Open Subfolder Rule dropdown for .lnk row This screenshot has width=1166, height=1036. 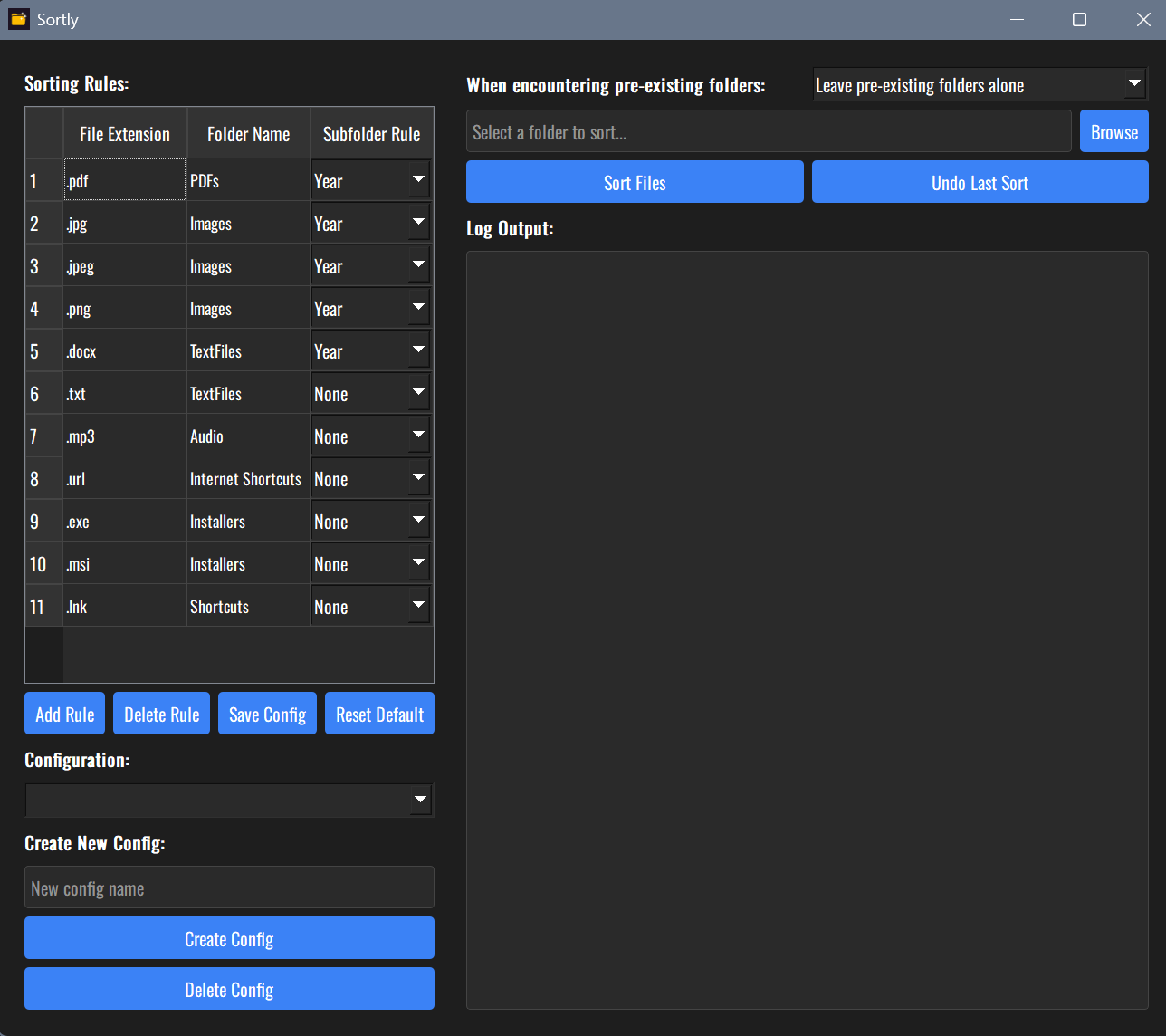pos(371,606)
